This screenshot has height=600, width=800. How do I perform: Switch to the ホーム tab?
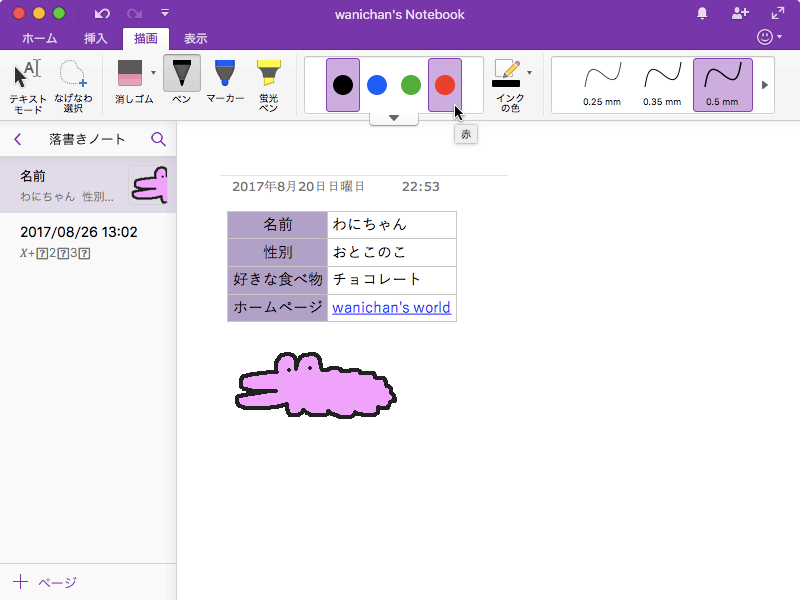coord(40,39)
